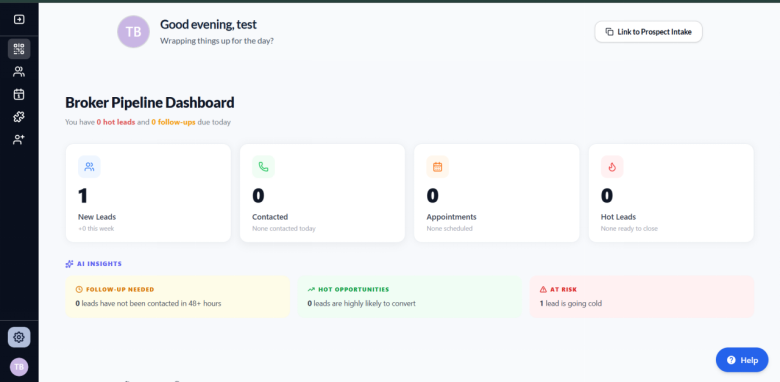Screen dimensions: 780x382
Task: Open the At Risk insight card
Action: [x=642, y=297]
